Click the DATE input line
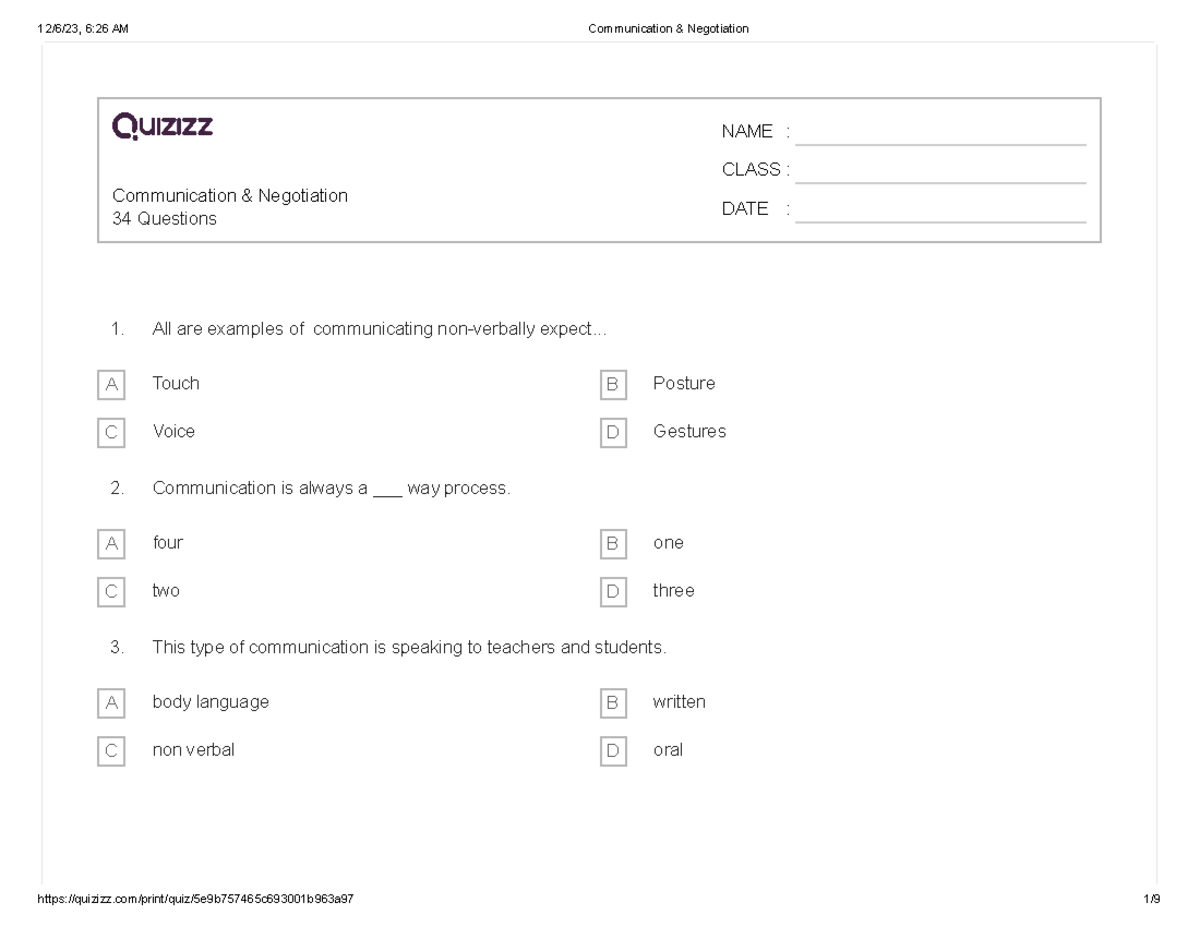1200x927 pixels. pyautogui.click(x=940, y=211)
